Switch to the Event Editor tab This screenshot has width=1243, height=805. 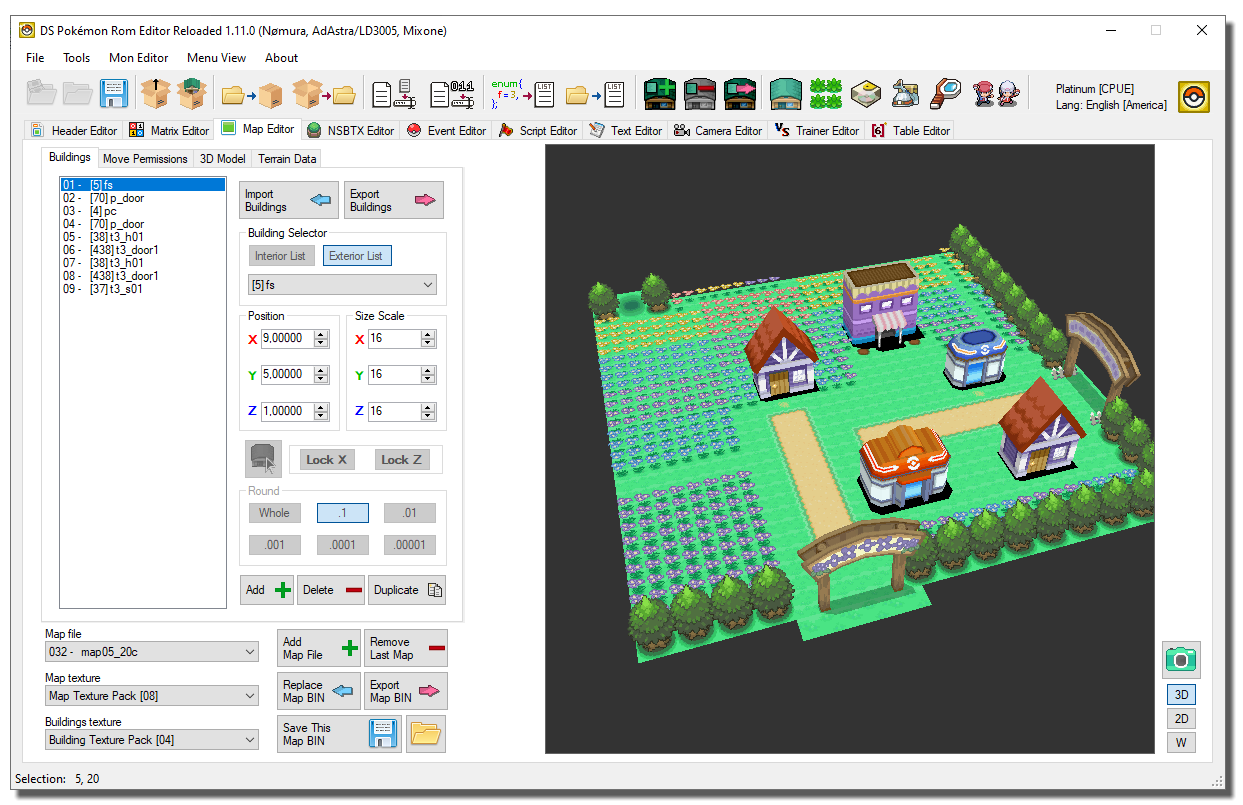(x=446, y=130)
